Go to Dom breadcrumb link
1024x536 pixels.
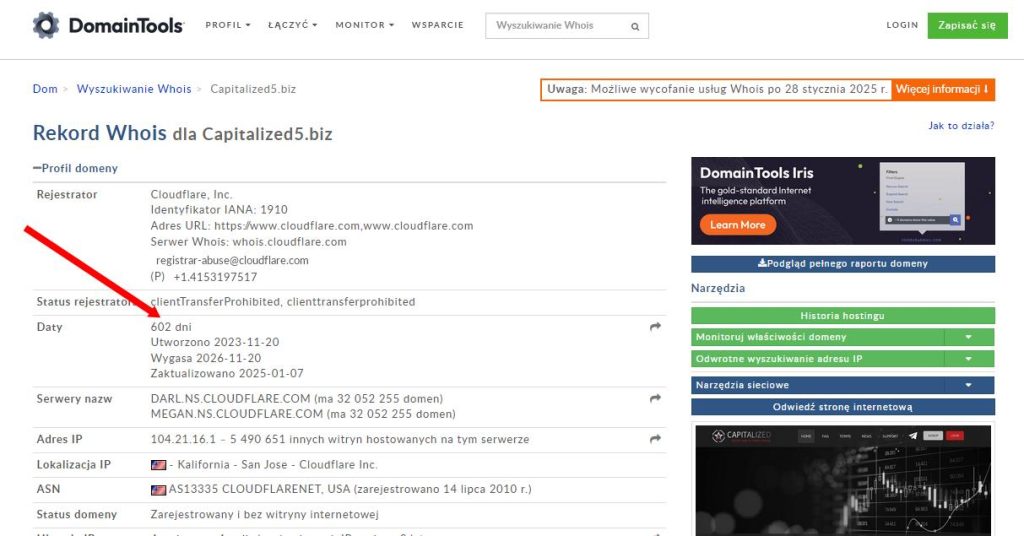[45, 89]
